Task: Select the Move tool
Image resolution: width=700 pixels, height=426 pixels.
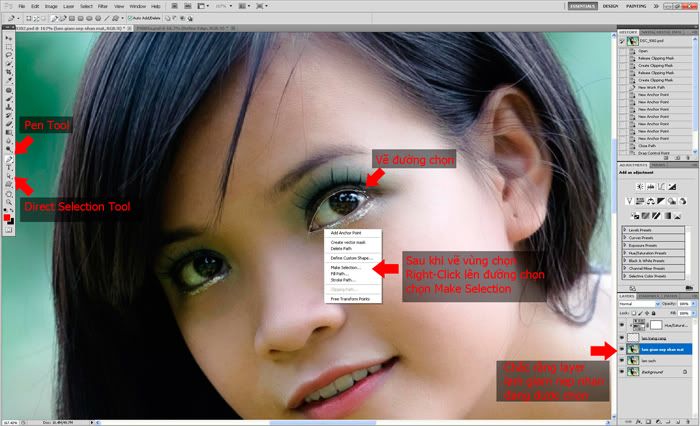Action: click(x=8, y=38)
